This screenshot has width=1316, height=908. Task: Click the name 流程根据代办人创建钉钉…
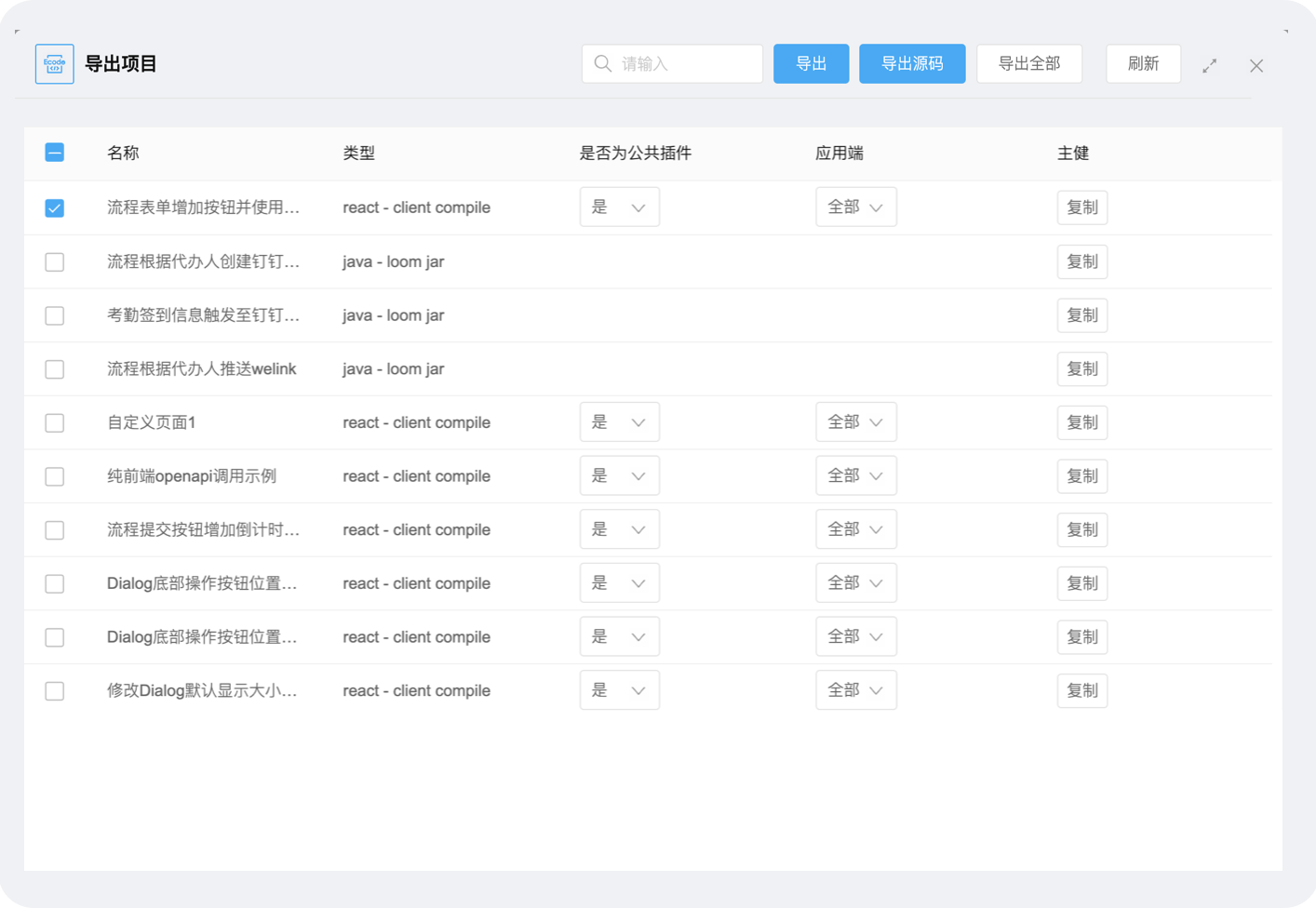click(x=203, y=261)
